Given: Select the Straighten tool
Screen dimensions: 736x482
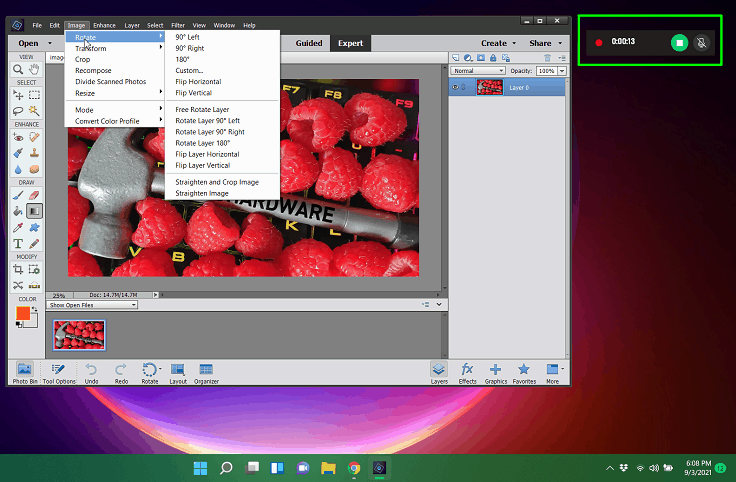Looking at the screenshot, I should (34, 285).
